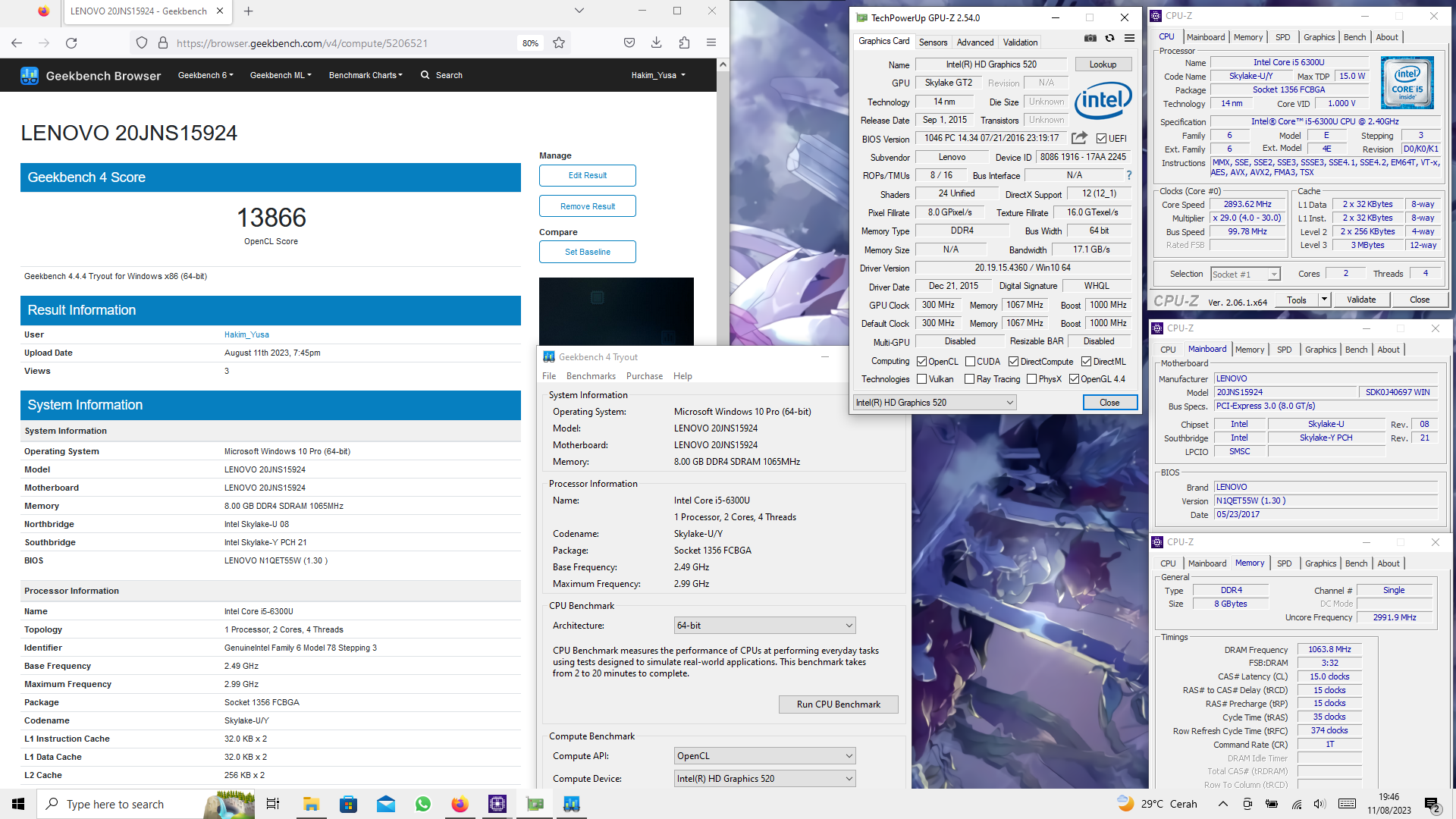The height and width of the screenshot is (819, 1456).
Task: Open the Benchmarks menu in Geekbench Tryout
Action: [x=591, y=376]
